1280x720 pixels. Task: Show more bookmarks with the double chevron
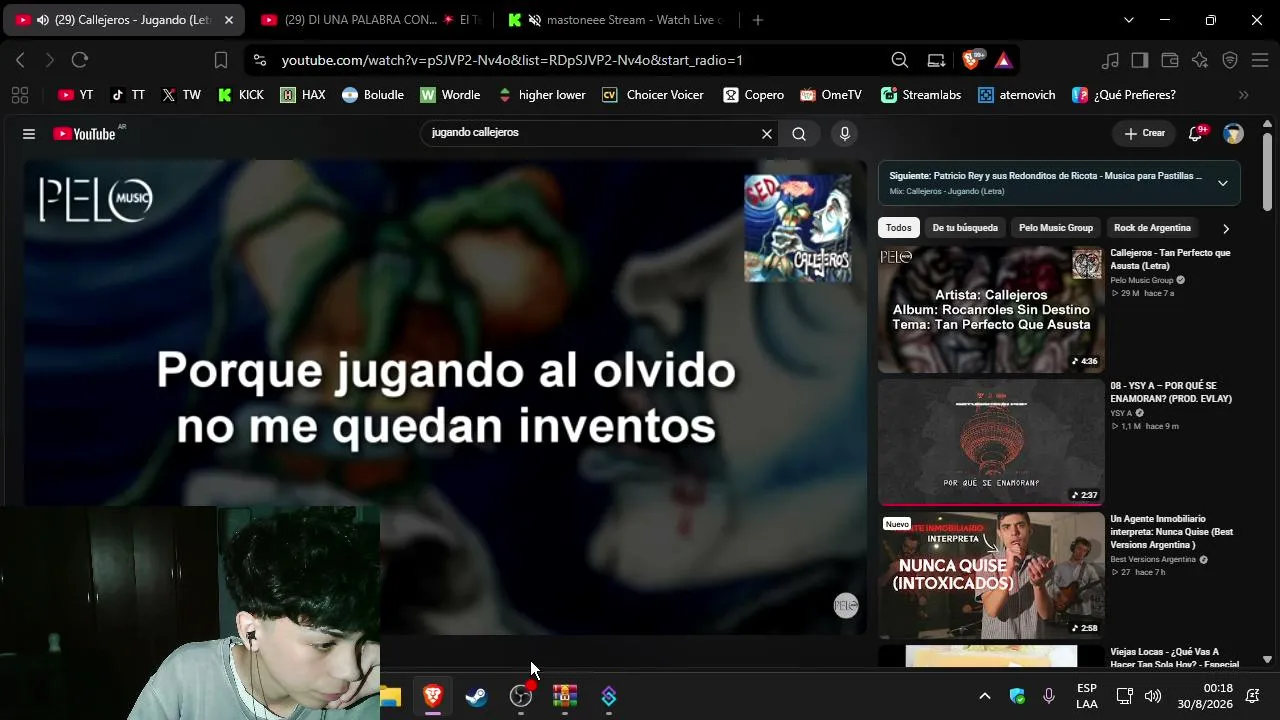pyautogui.click(x=1244, y=95)
